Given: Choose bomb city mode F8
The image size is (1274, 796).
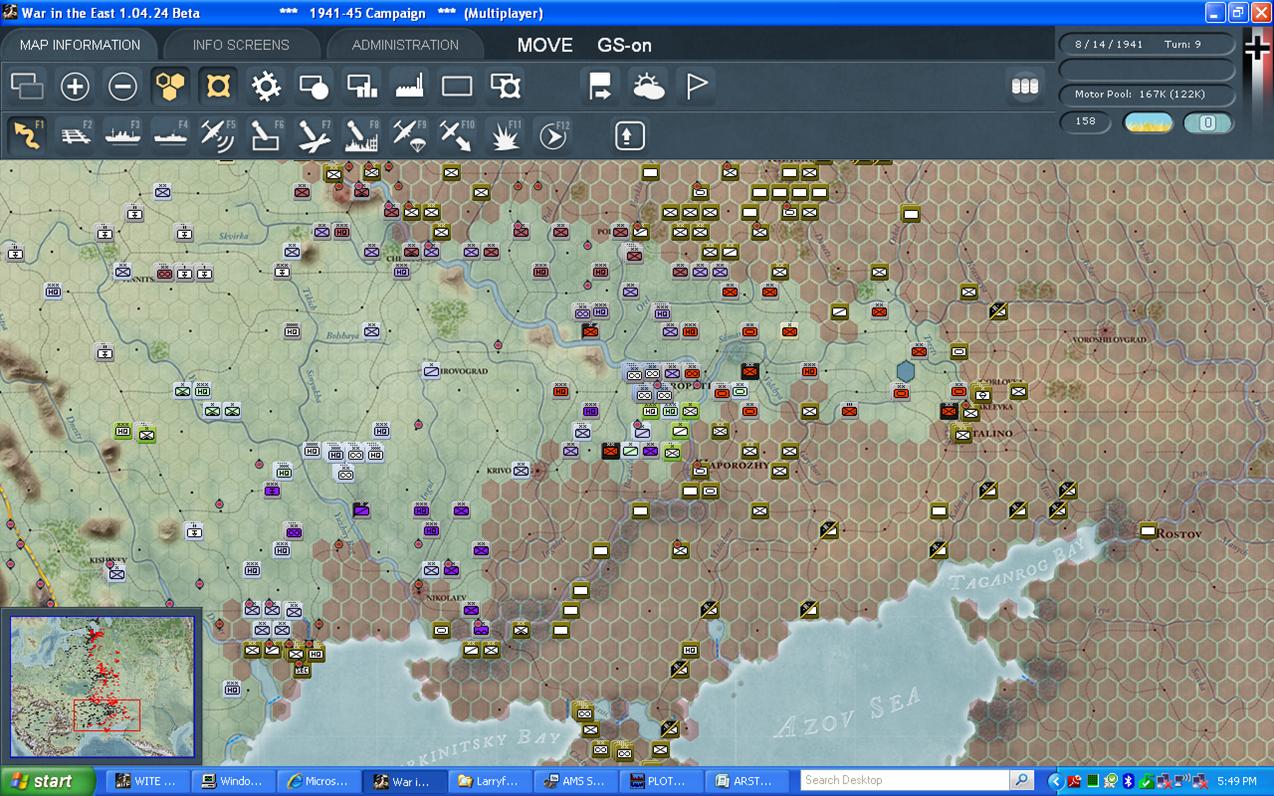Looking at the screenshot, I should click(361, 135).
